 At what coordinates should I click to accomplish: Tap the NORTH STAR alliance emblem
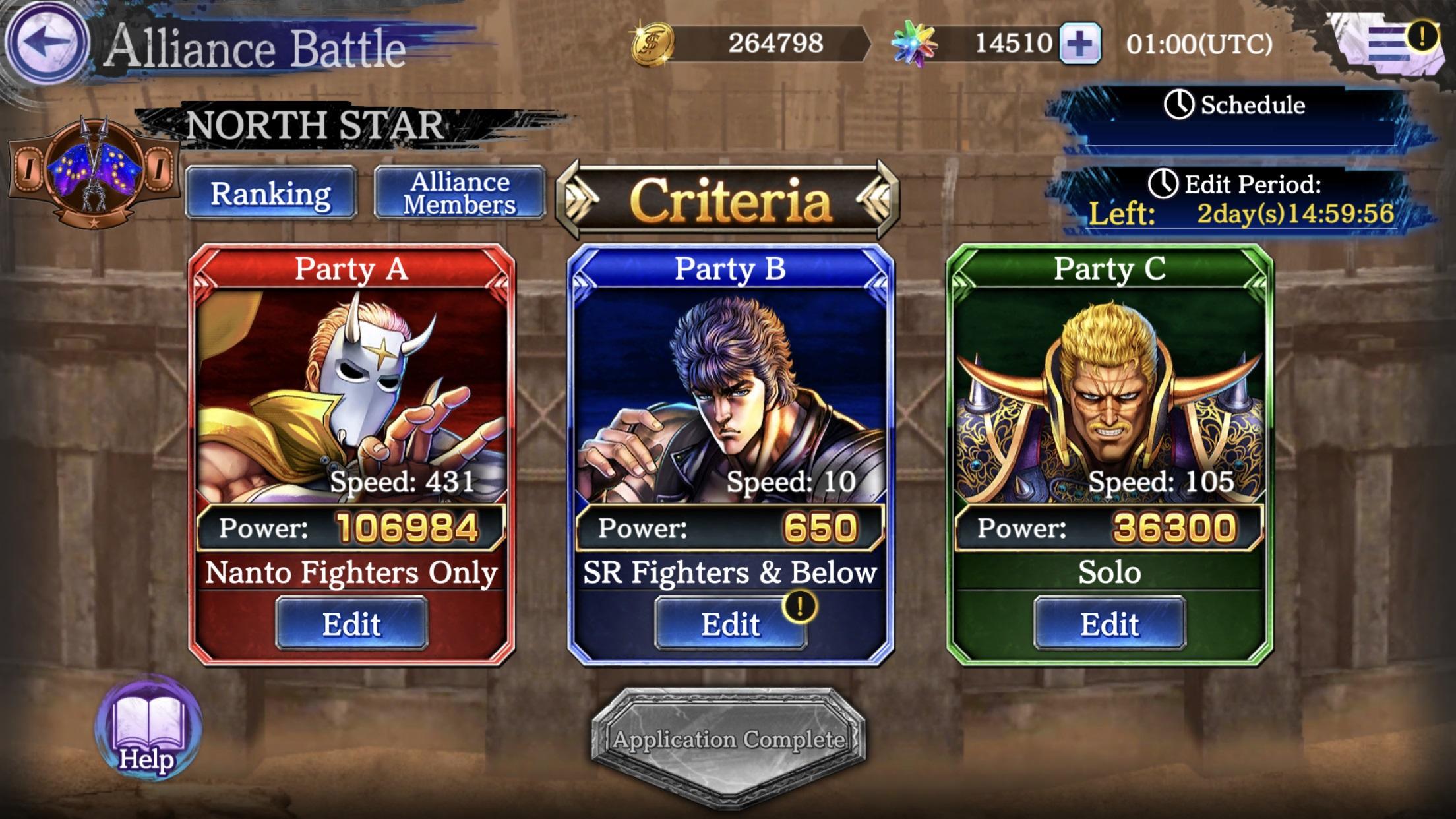94,171
